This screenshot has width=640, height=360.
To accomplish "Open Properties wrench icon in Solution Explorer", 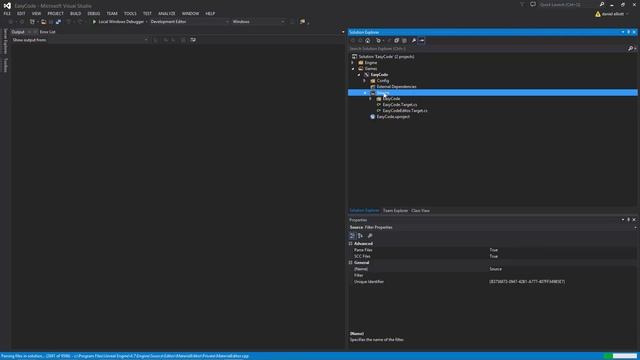I will [x=413, y=40].
